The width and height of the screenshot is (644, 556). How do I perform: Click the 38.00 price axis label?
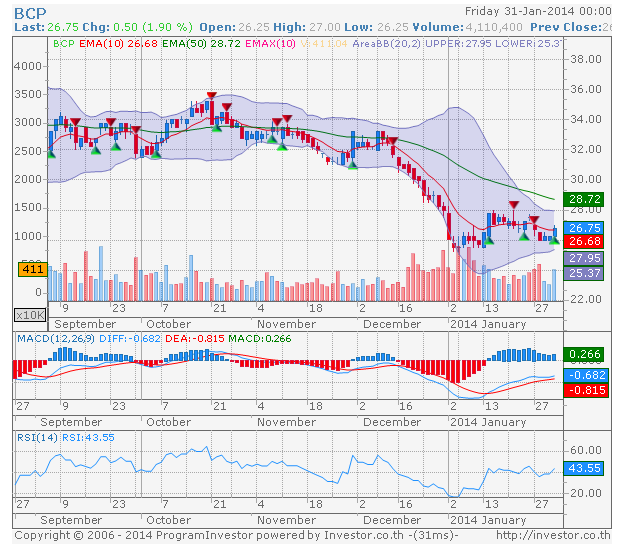pos(586,59)
